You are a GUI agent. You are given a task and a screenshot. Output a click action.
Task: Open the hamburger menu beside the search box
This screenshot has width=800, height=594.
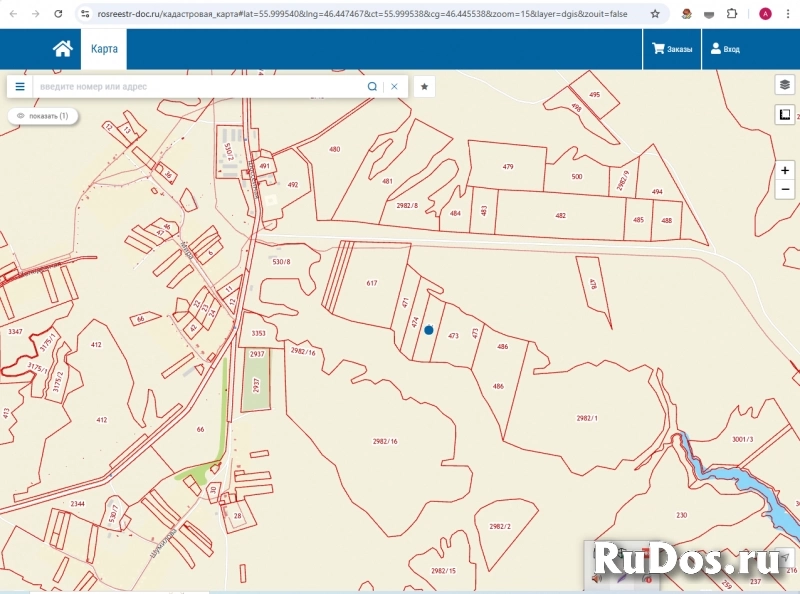pos(20,87)
